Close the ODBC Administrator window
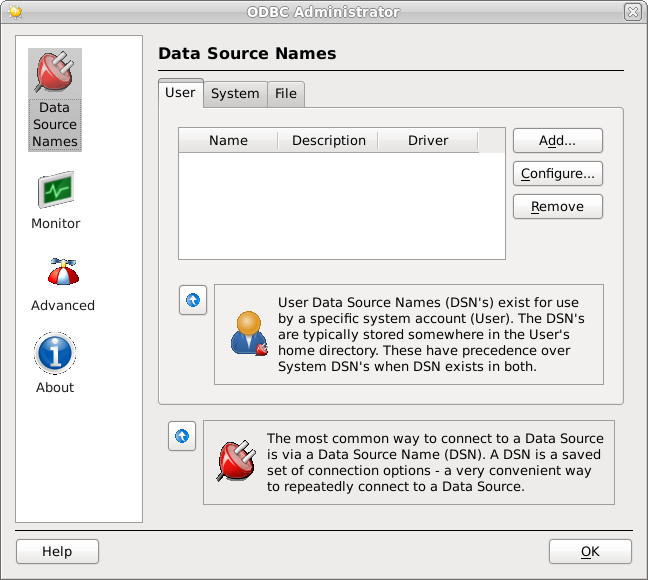The width and height of the screenshot is (648, 580). click(633, 12)
